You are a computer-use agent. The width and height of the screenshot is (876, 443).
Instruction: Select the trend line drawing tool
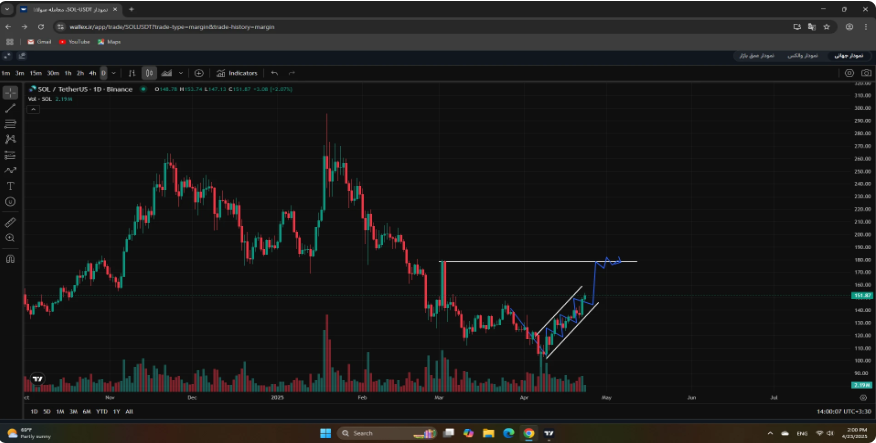coord(10,108)
